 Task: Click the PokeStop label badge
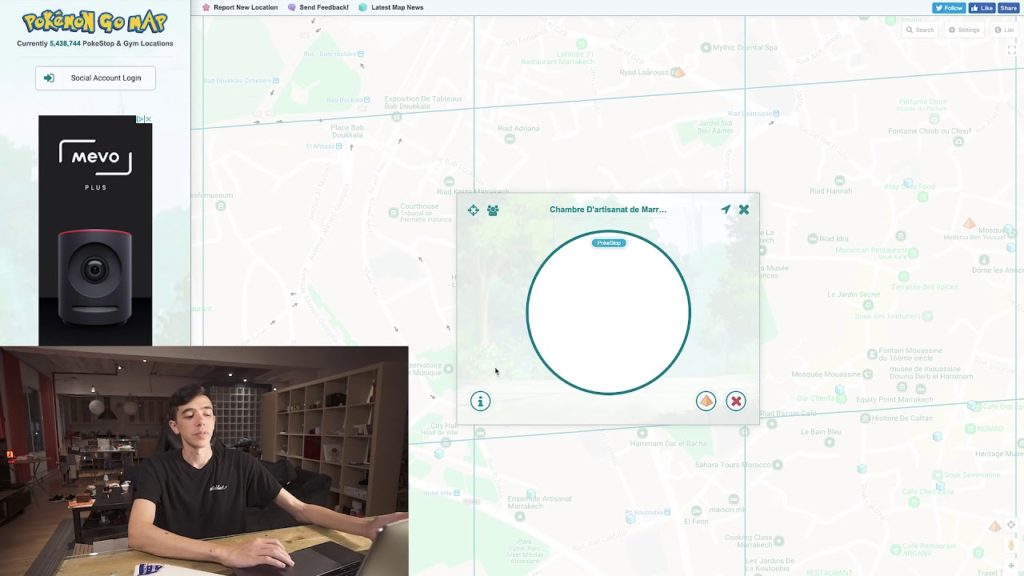point(608,243)
